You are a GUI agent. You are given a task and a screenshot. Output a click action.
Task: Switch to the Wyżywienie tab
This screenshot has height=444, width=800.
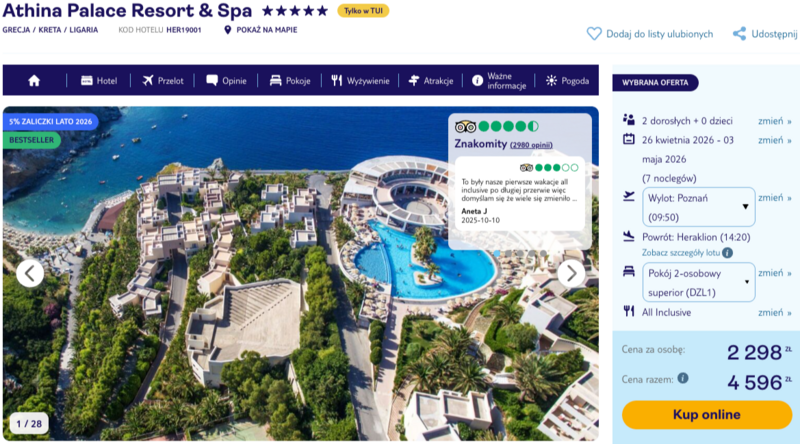click(360, 81)
